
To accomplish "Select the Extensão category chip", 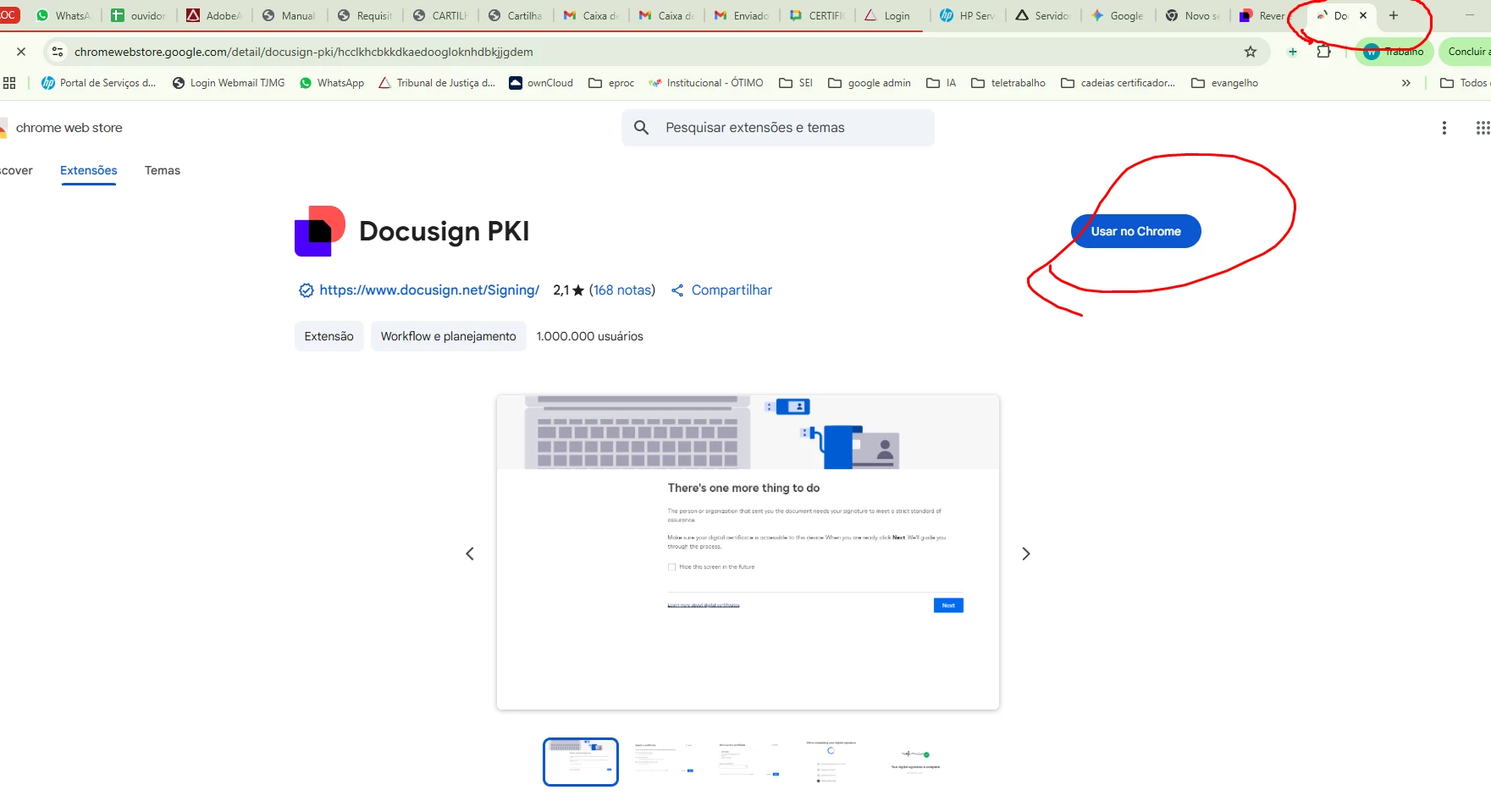I will click(x=329, y=336).
